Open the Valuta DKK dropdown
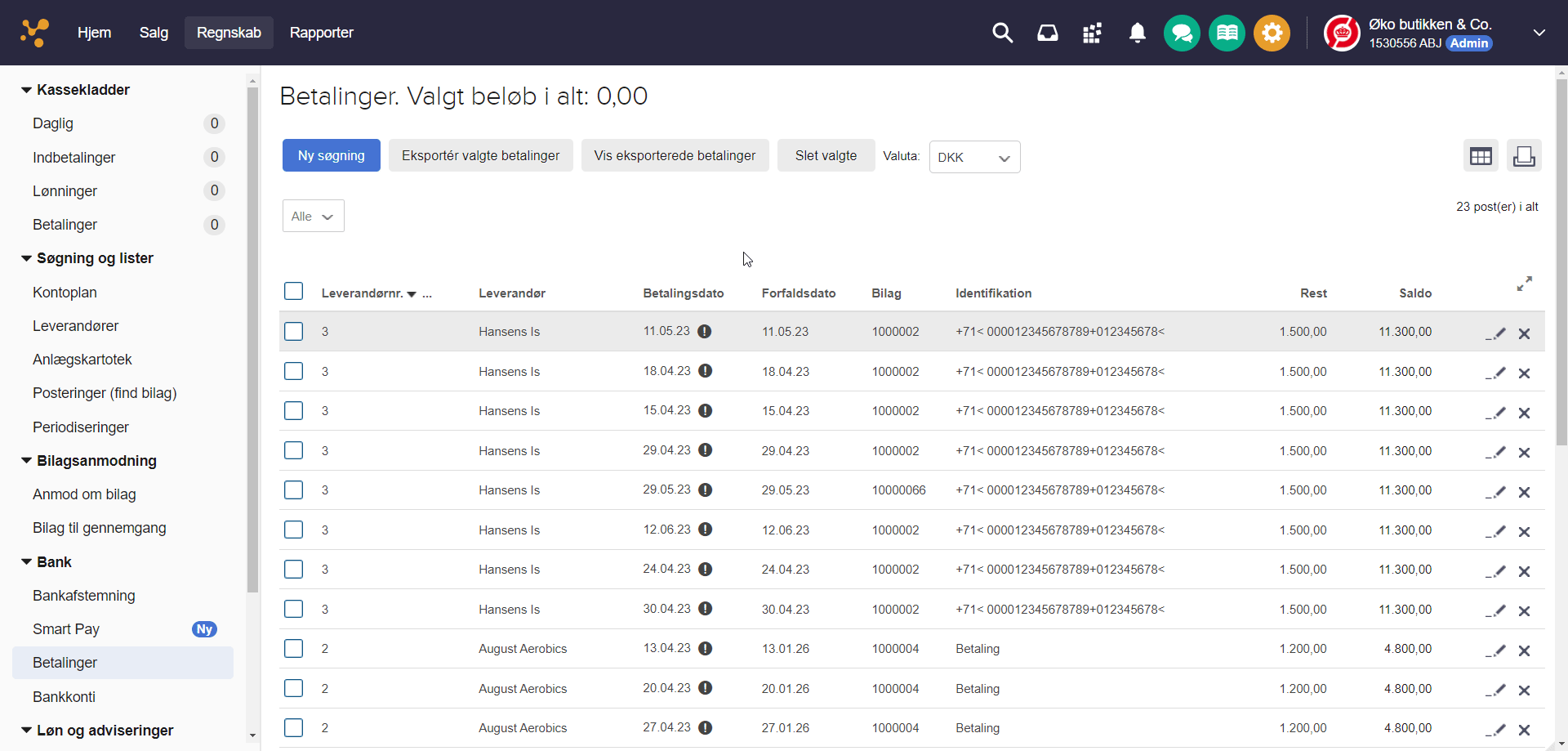 (974, 157)
